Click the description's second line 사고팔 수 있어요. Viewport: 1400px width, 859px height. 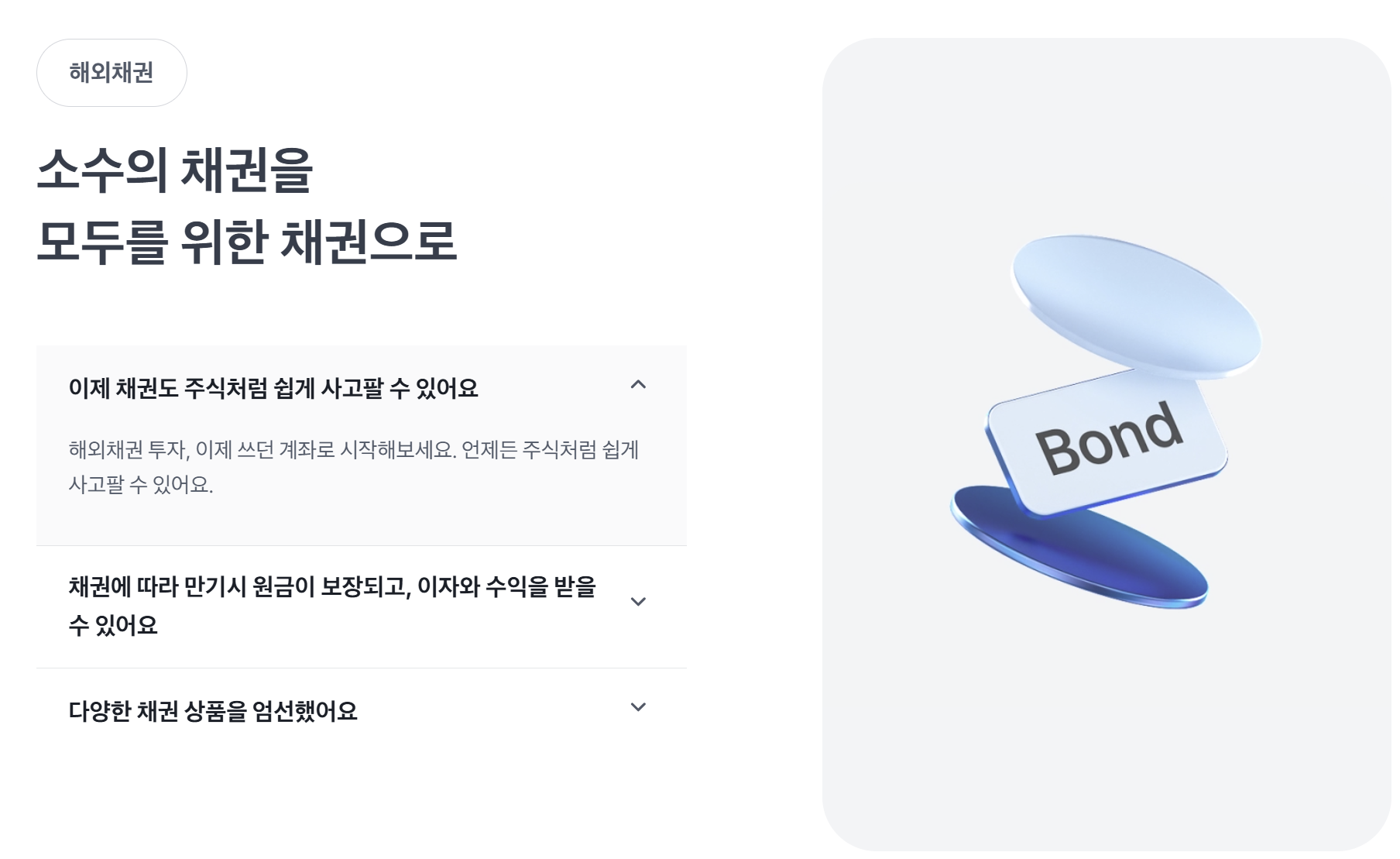(x=140, y=485)
